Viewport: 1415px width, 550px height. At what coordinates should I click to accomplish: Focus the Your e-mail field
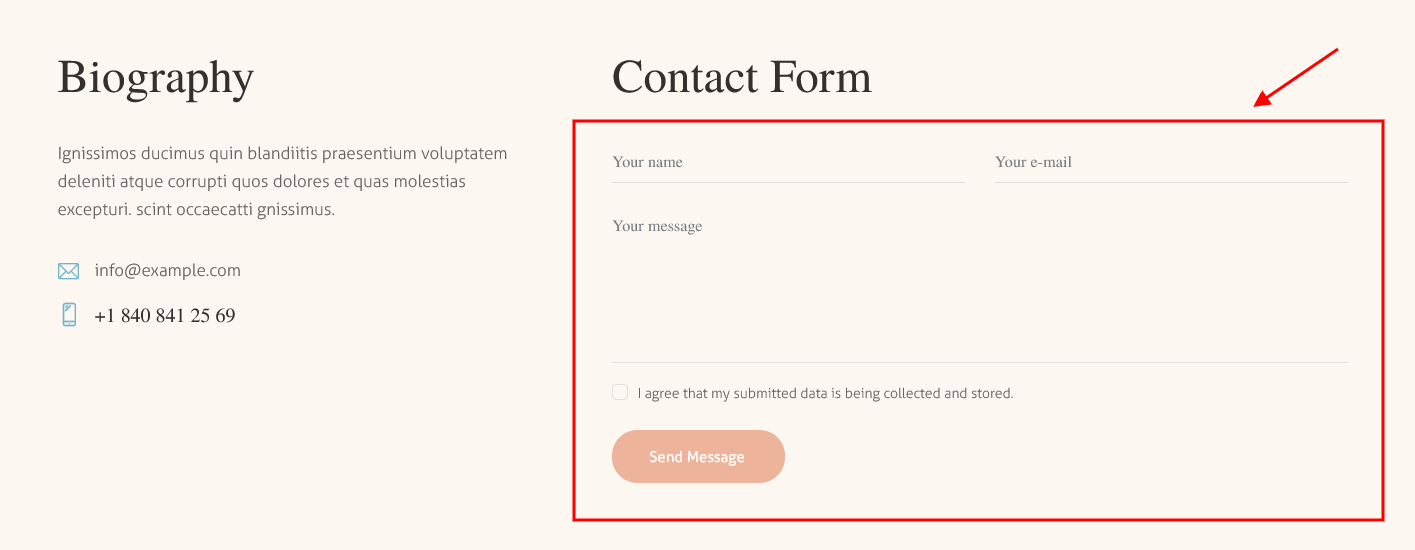pos(1171,162)
